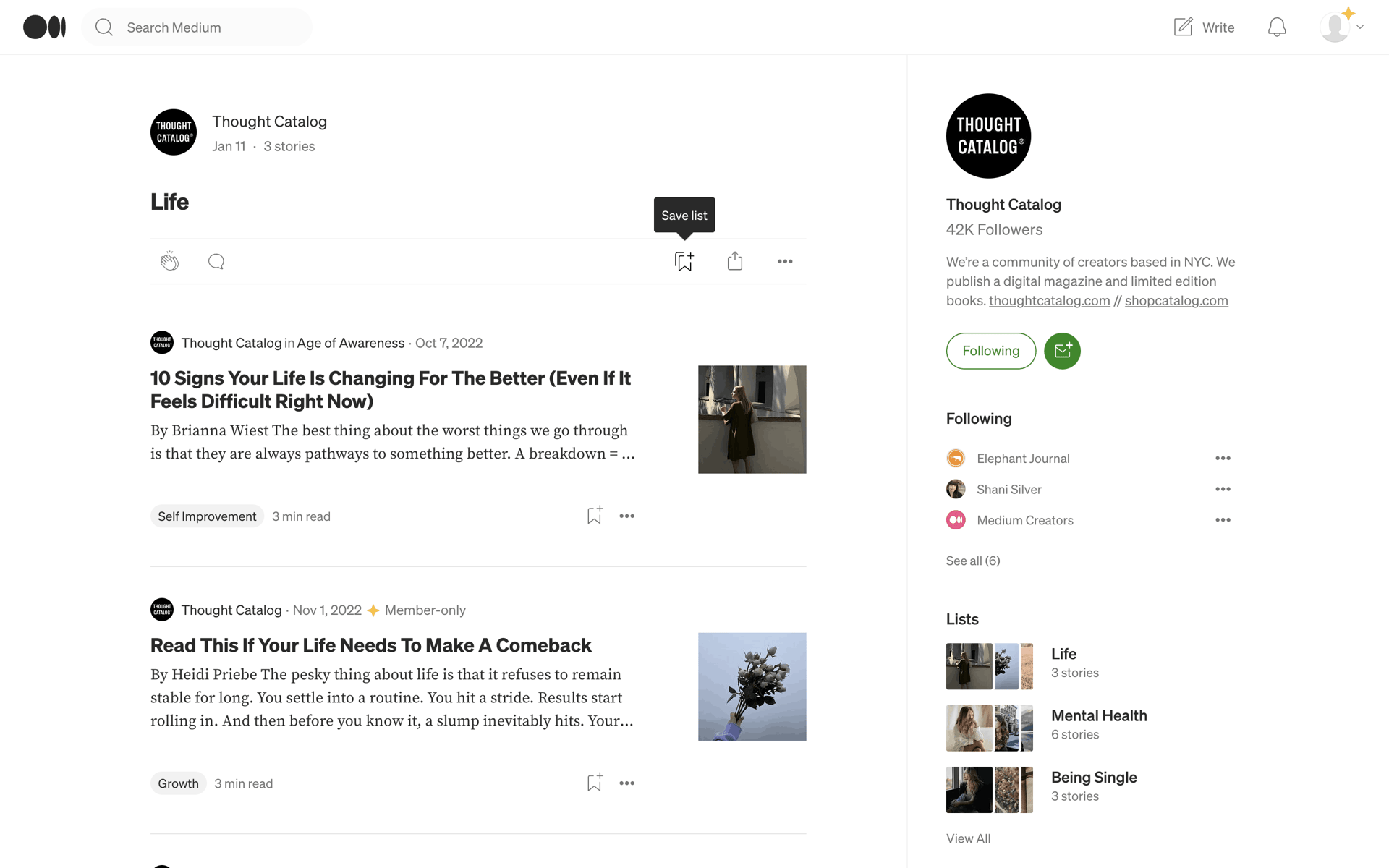Select the Growth tag

tap(178, 783)
